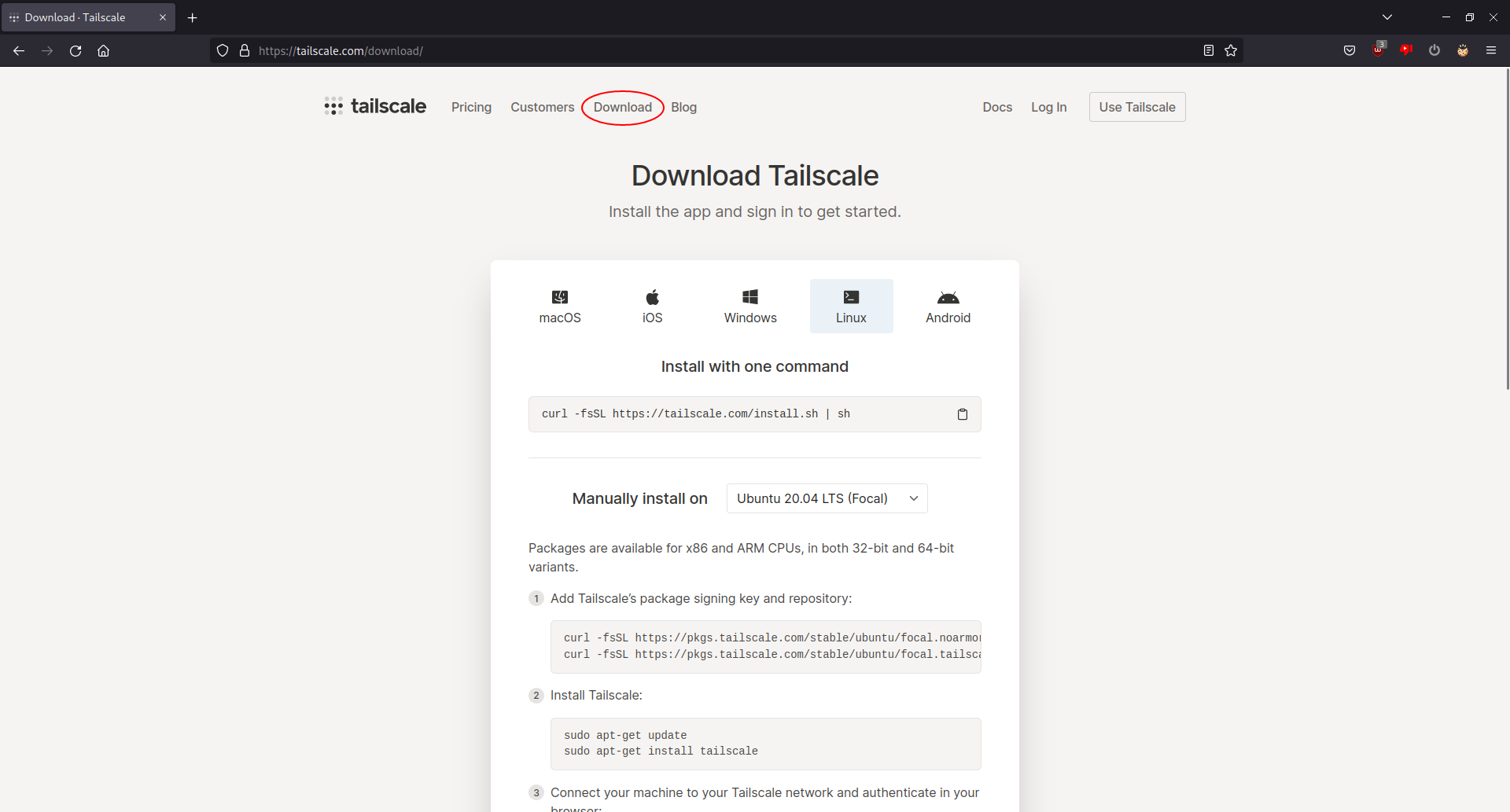Image resolution: width=1510 pixels, height=812 pixels.
Task: Go back to the previous page
Action: tap(19, 51)
